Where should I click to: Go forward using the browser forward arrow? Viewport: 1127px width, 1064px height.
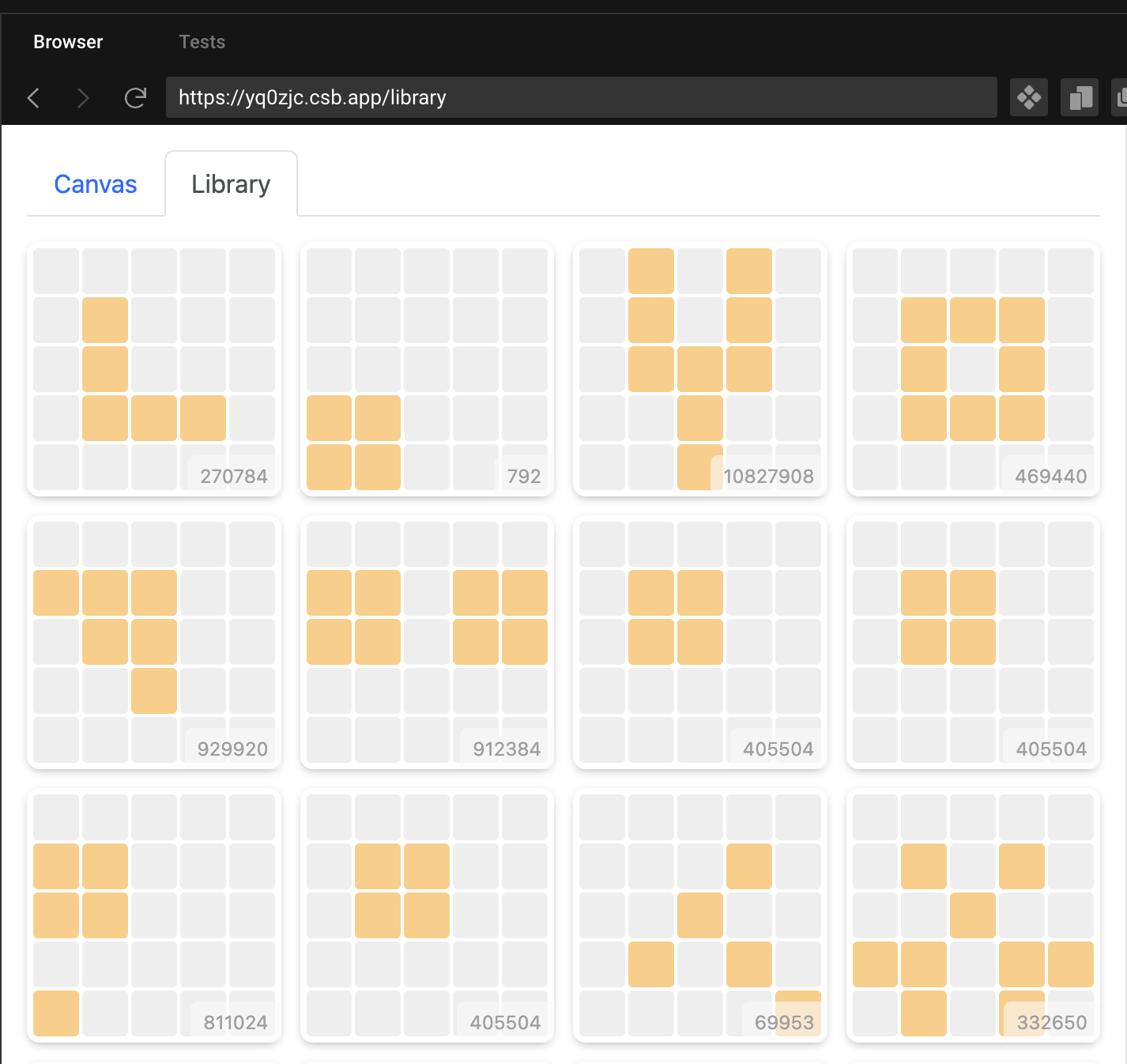pyautogui.click(x=83, y=98)
